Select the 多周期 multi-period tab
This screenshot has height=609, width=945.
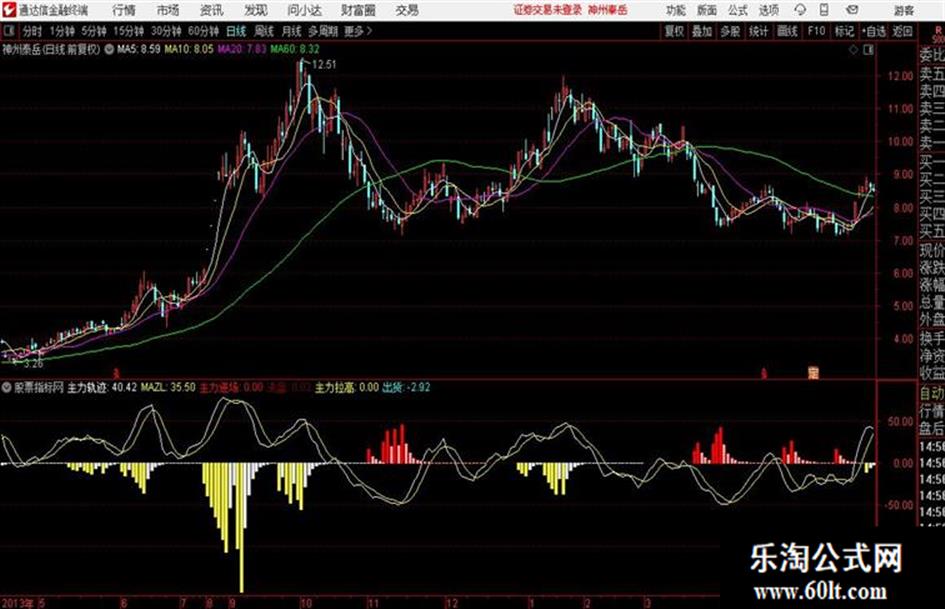[x=323, y=31]
